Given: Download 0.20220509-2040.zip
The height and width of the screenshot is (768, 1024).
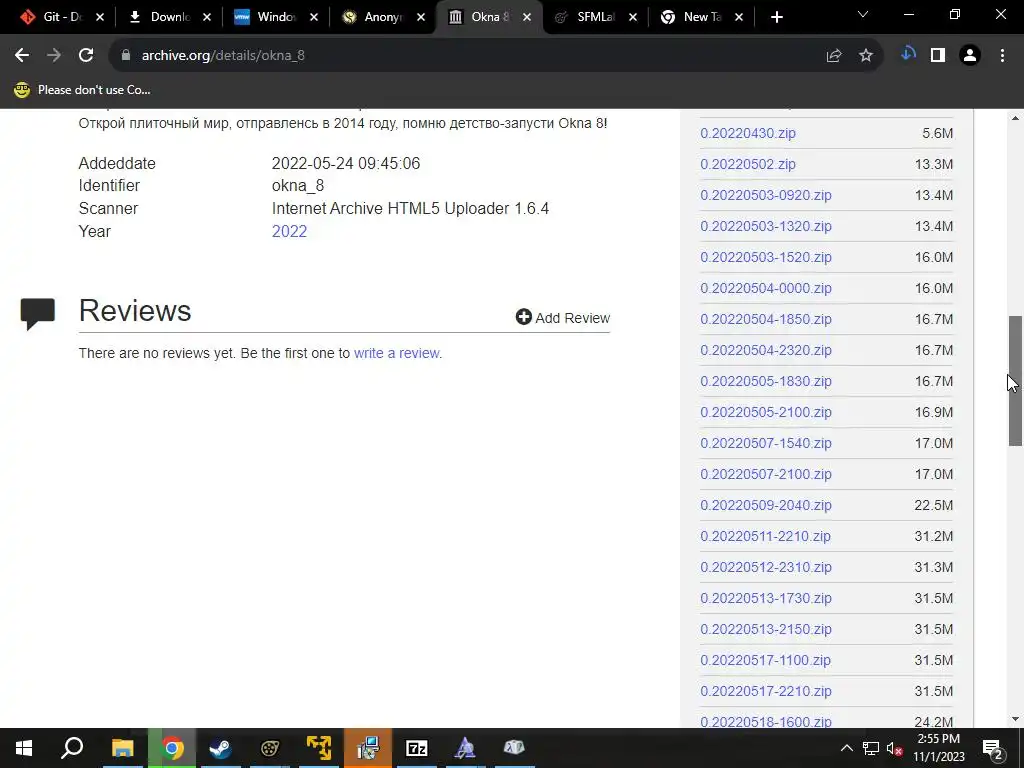Looking at the screenshot, I should [x=766, y=505].
